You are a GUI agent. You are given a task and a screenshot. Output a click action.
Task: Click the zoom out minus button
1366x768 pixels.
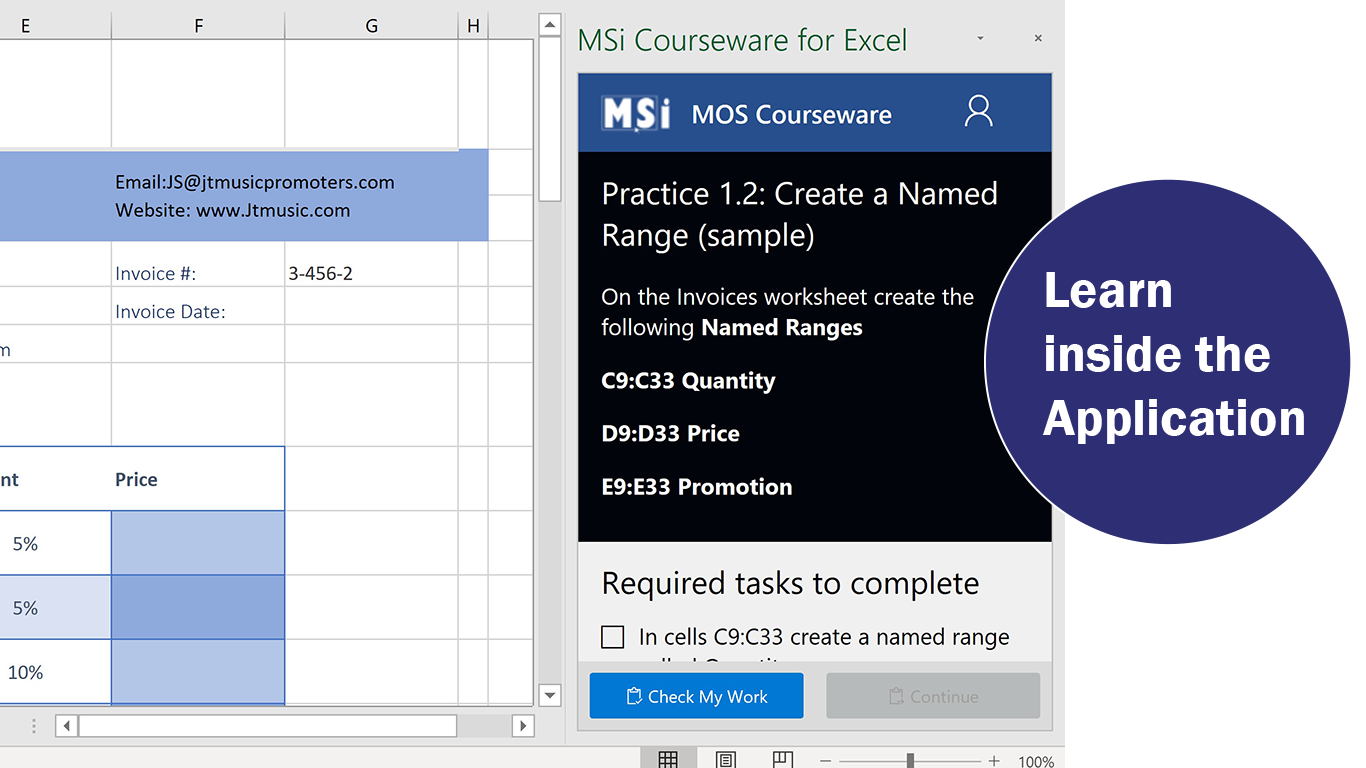825,761
